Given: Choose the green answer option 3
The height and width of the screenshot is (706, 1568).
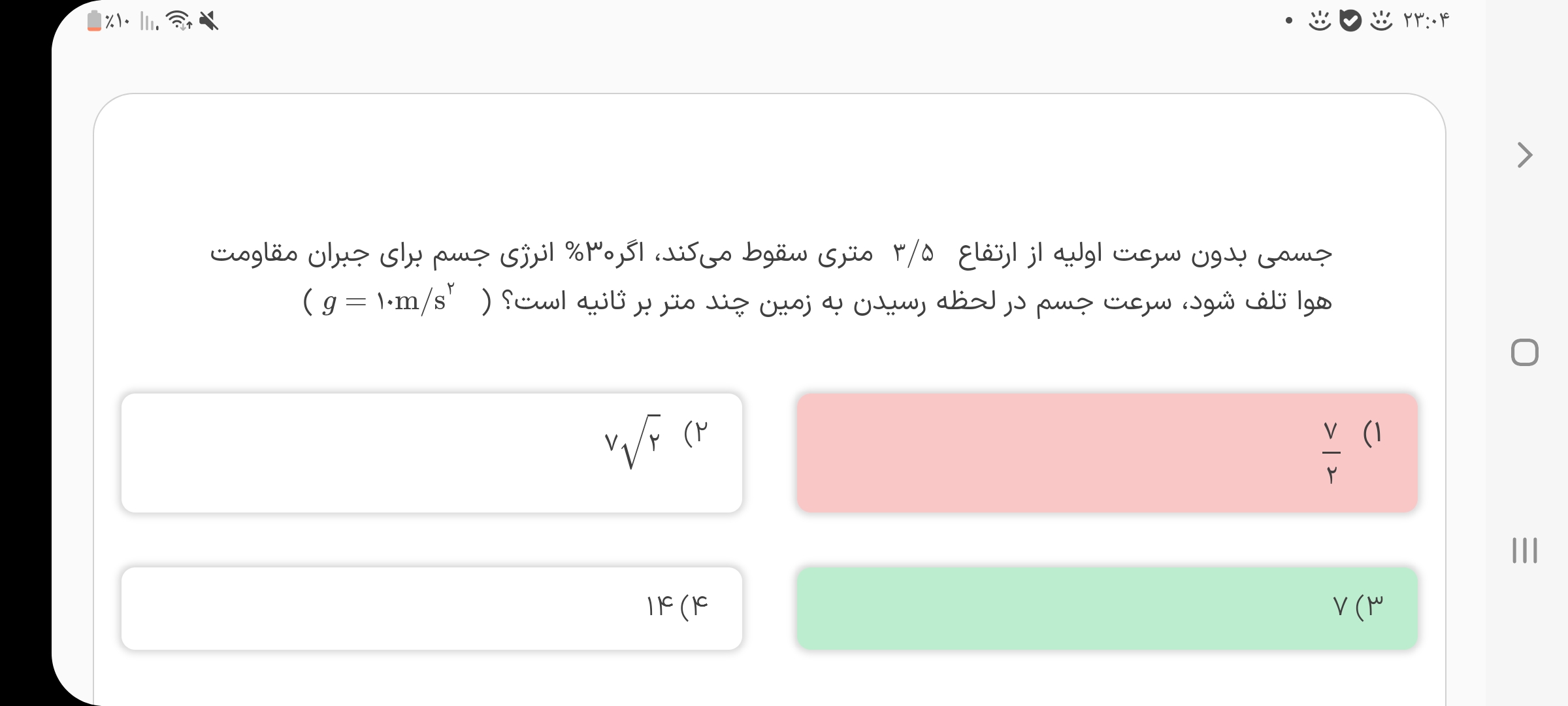Looking at the screenshot, I should (x=1107, y=608).
